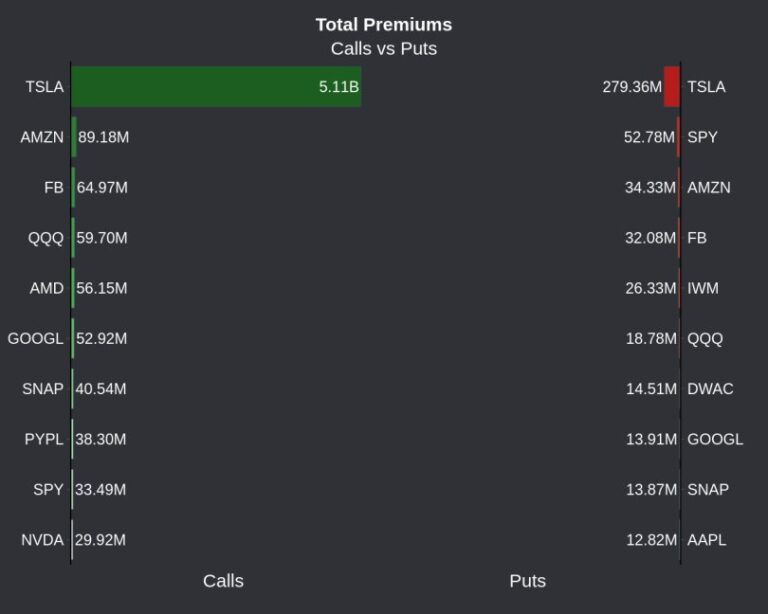The width and height of the screenshot is (768, 614).
Task: Select the Puts axis label
Action: pyautogui.click(x=527, y=581)
